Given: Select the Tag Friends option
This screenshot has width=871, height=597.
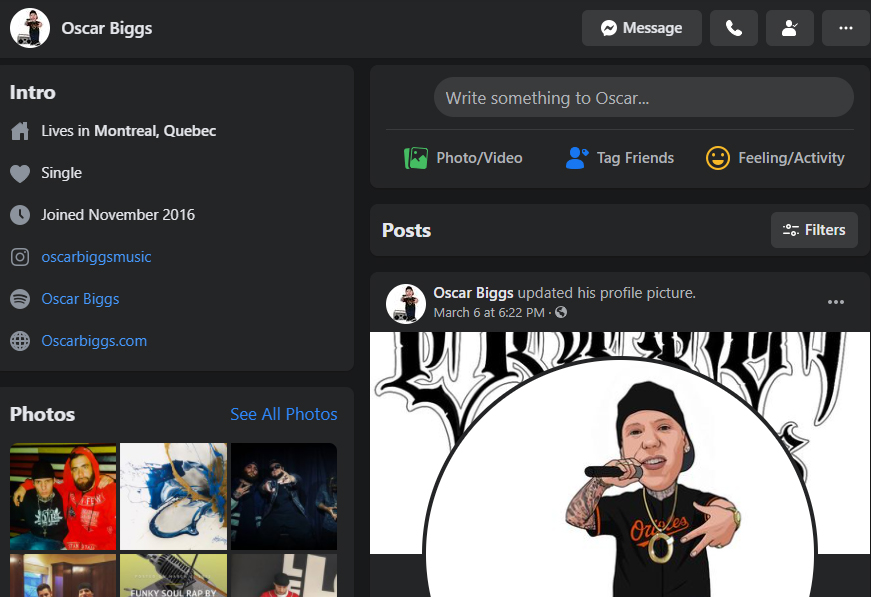Looking at the screenshot, I should coord(620,158).
